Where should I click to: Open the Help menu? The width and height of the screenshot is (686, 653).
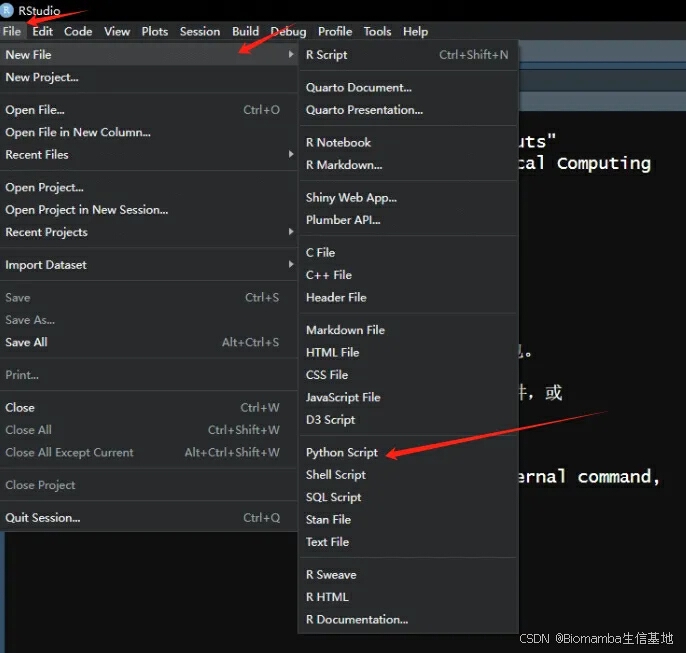pos(415,31)
